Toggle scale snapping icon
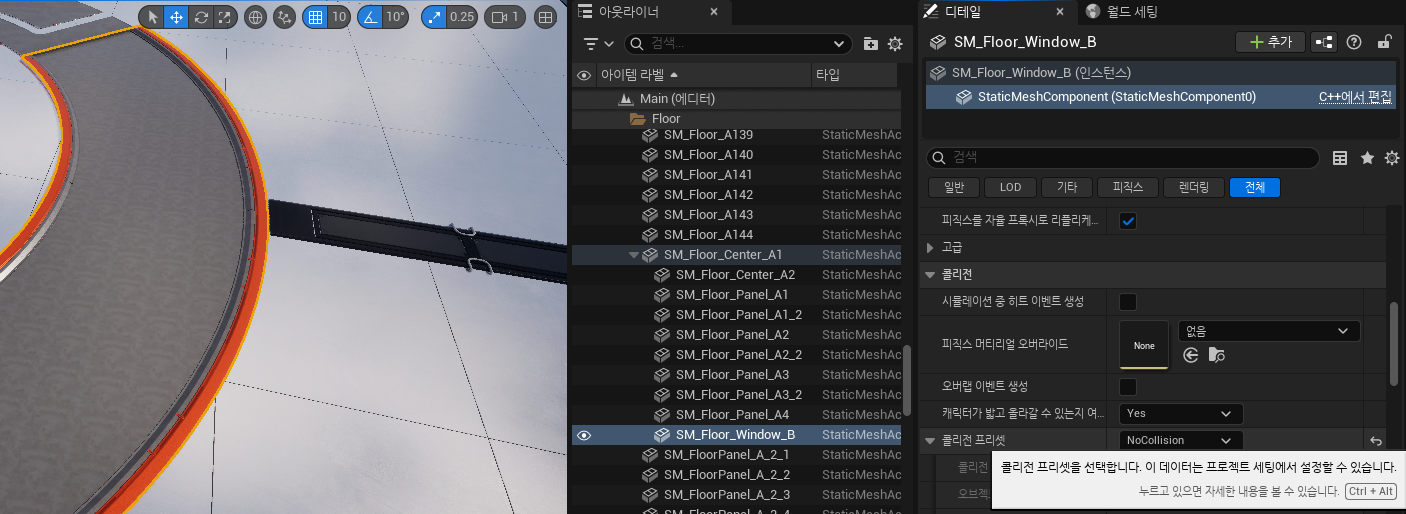 point(435,17)
